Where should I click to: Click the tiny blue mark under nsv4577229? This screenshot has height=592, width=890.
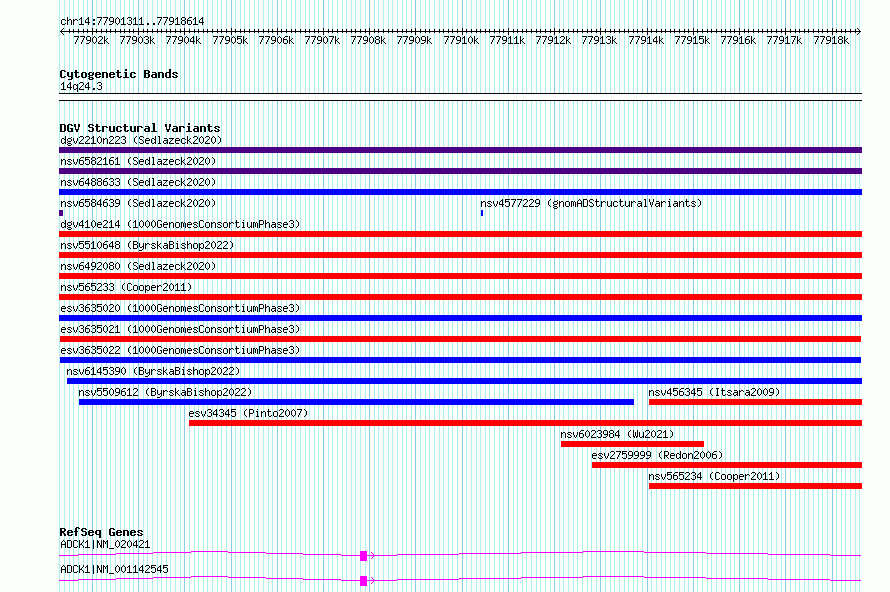coord(482,213)
